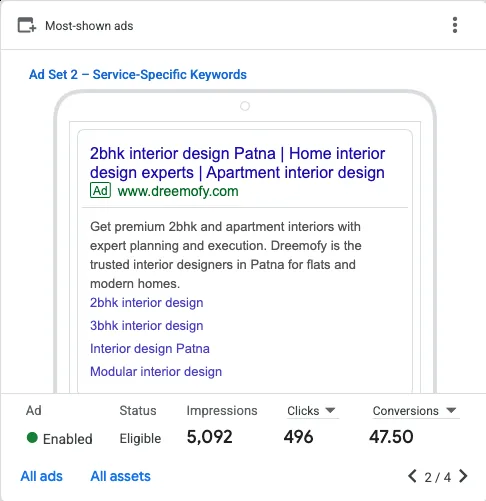Go to the next ad with the right chevron
The image size is (486, 501).
(463, 476)
